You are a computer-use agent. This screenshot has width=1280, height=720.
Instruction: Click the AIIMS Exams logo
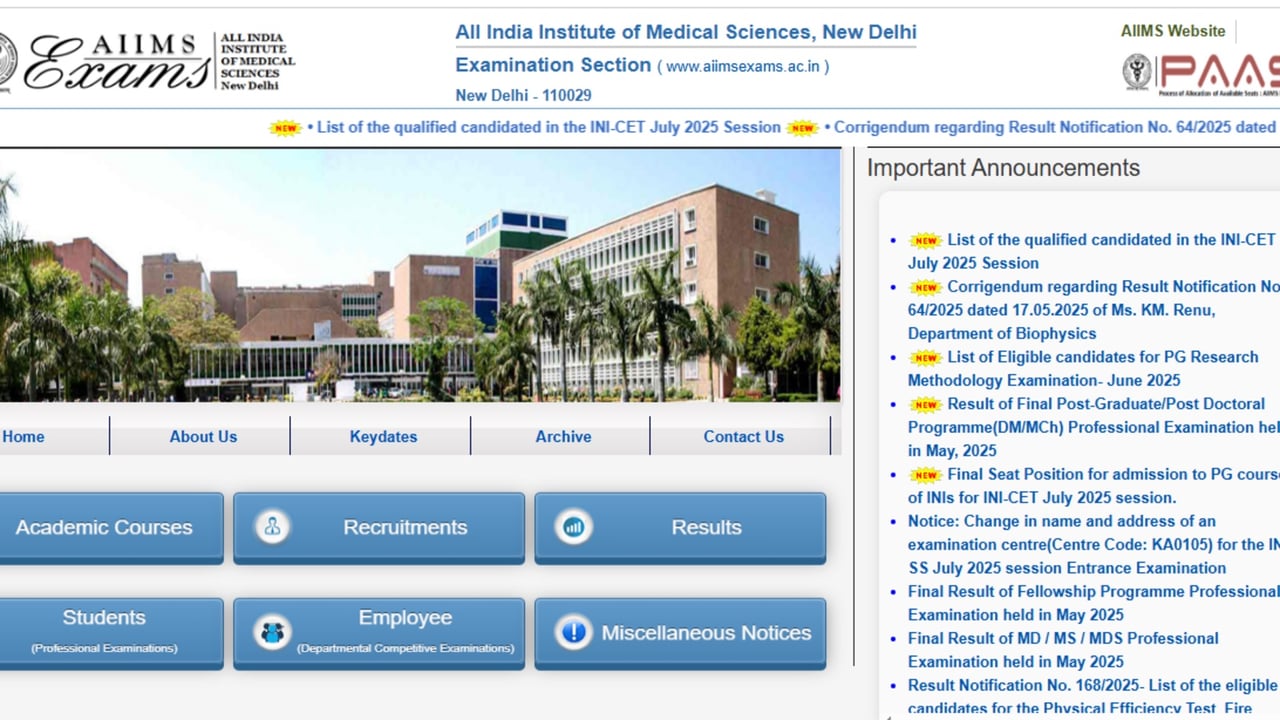[x=148, y=61]
